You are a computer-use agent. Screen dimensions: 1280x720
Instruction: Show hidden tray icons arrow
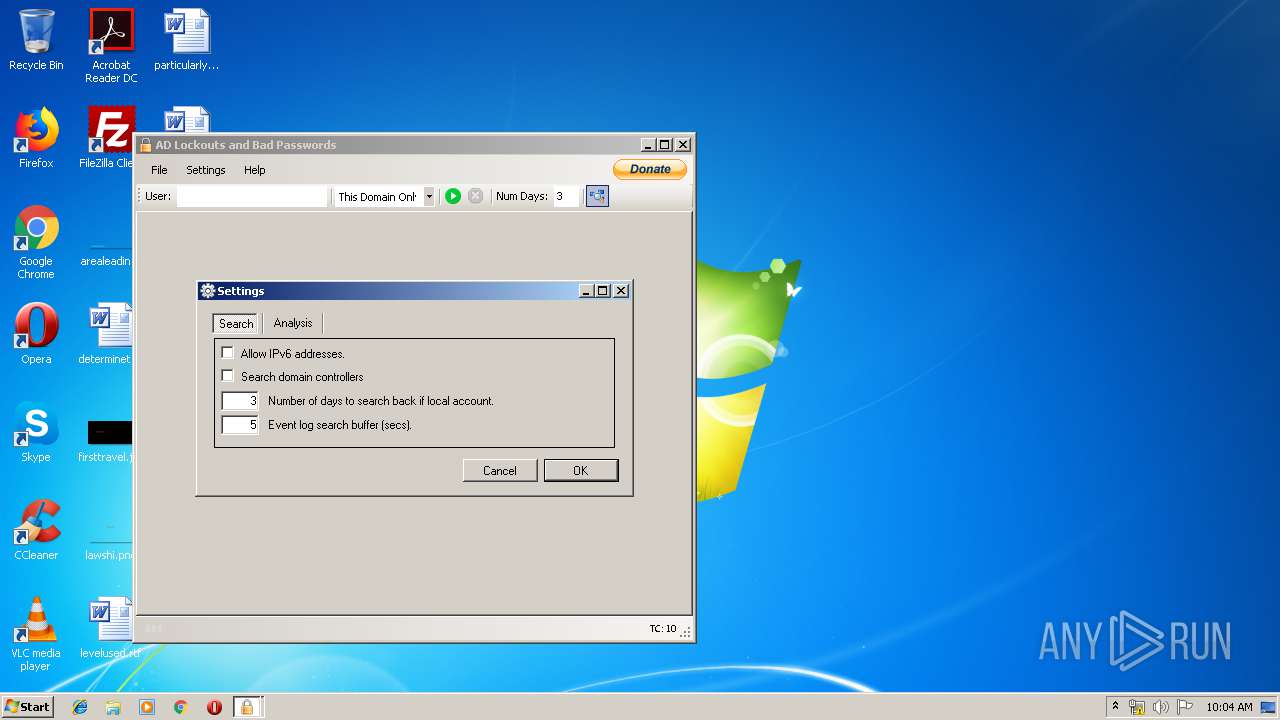(x=1115, y=706)
